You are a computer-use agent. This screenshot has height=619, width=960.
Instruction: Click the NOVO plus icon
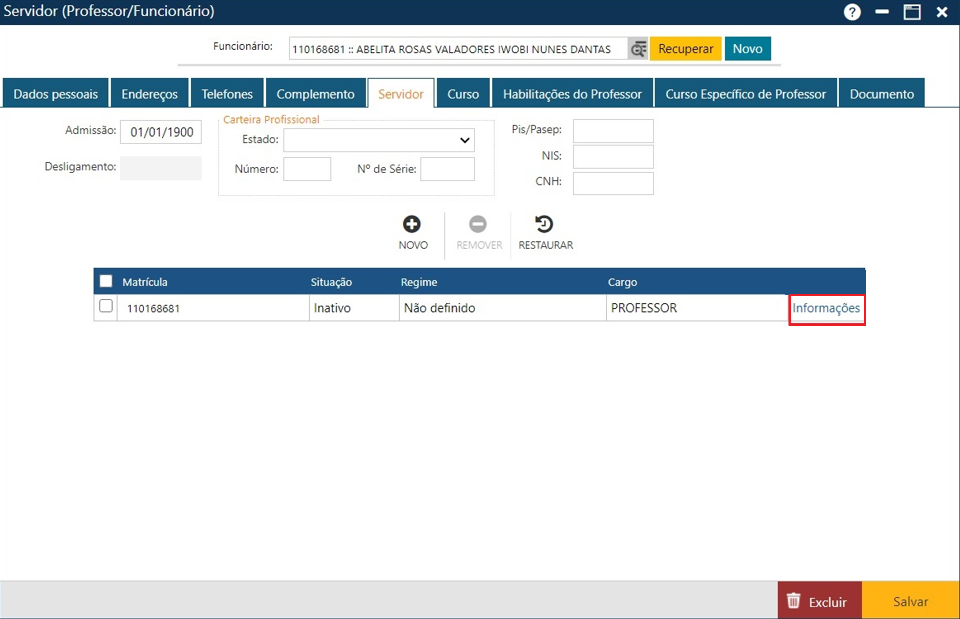pyautogui.click(x=412, y=225)
